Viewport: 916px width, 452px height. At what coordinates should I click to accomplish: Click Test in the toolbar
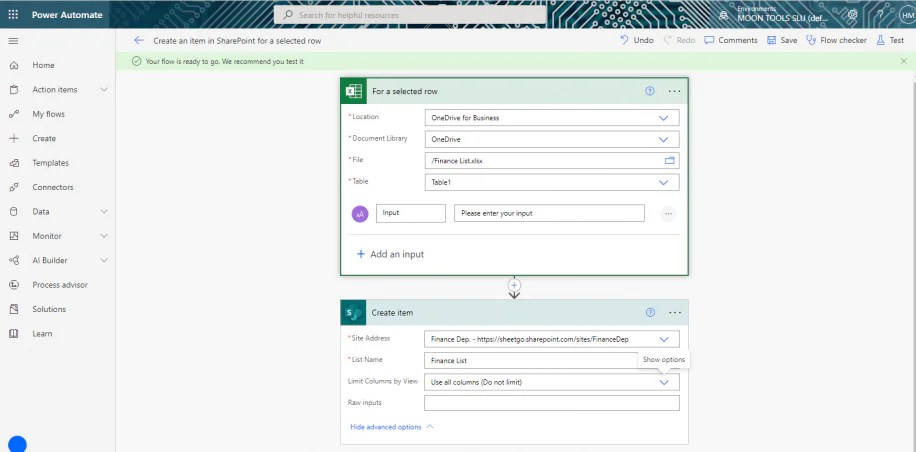tap(890, 40)
